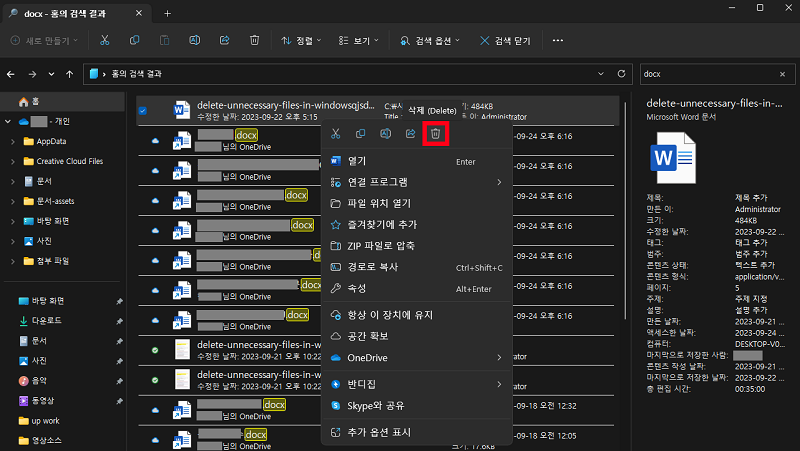Select 파일 위치 열기 in context menu
Image resolution: width=800 pixels, height=451 pixels.
coord(378,203)
